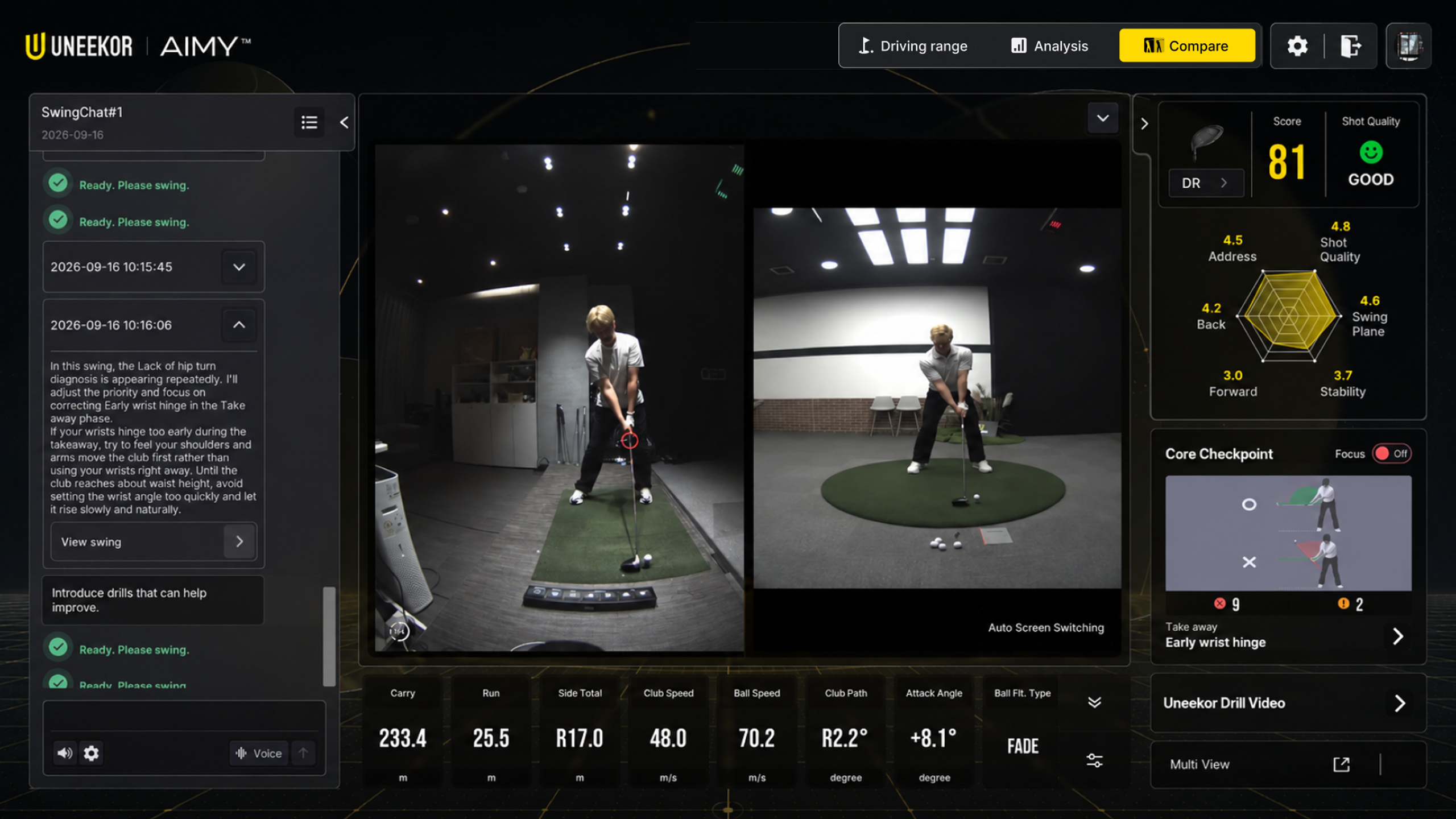Viewport: 1456px width, 819px height.
Task: Open Multi View pop-out icon
Action: click(1342, 764)
